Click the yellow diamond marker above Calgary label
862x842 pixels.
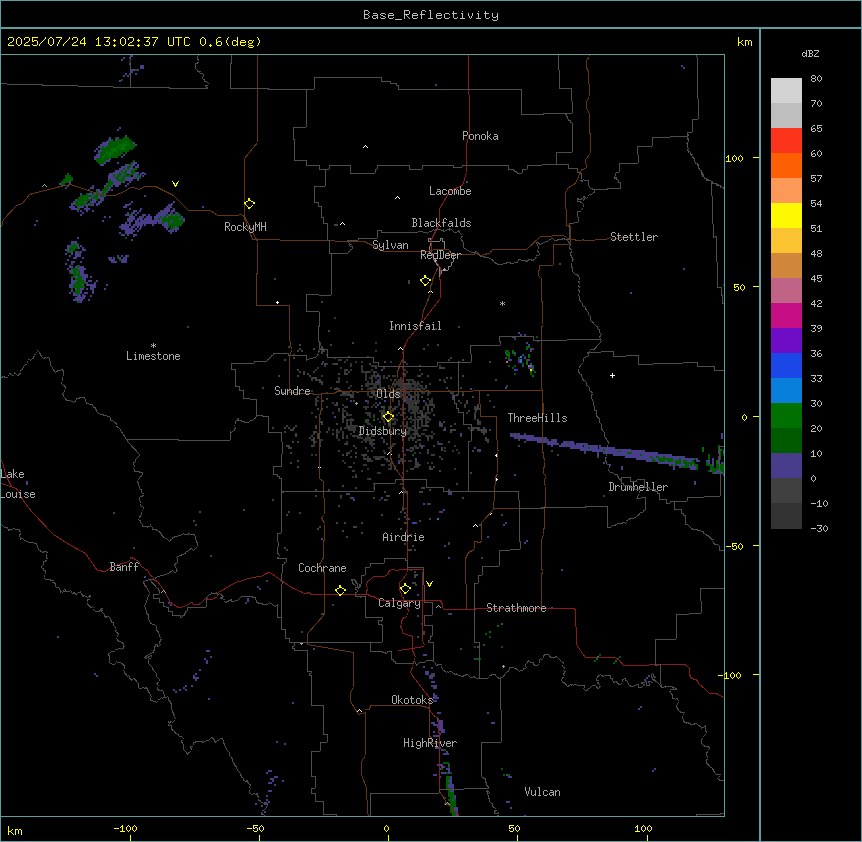coord(405,589)
